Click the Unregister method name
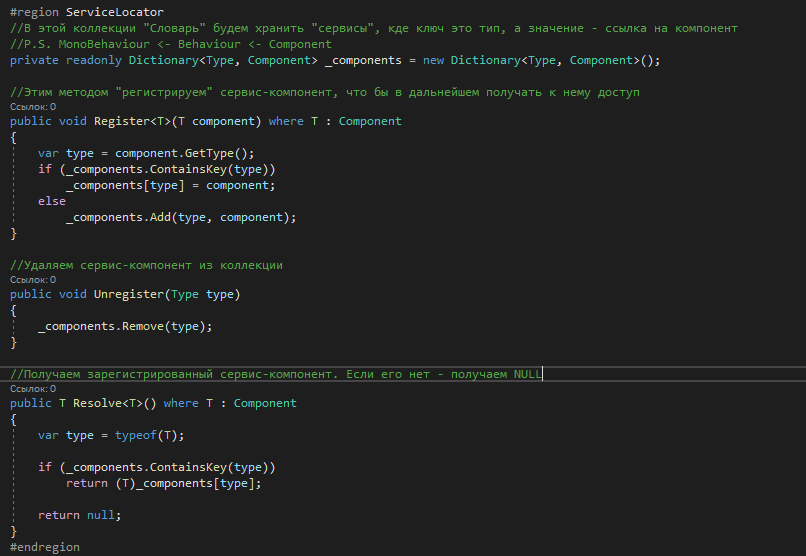Viewport: 806px width, 556px height. click(129, 294)
